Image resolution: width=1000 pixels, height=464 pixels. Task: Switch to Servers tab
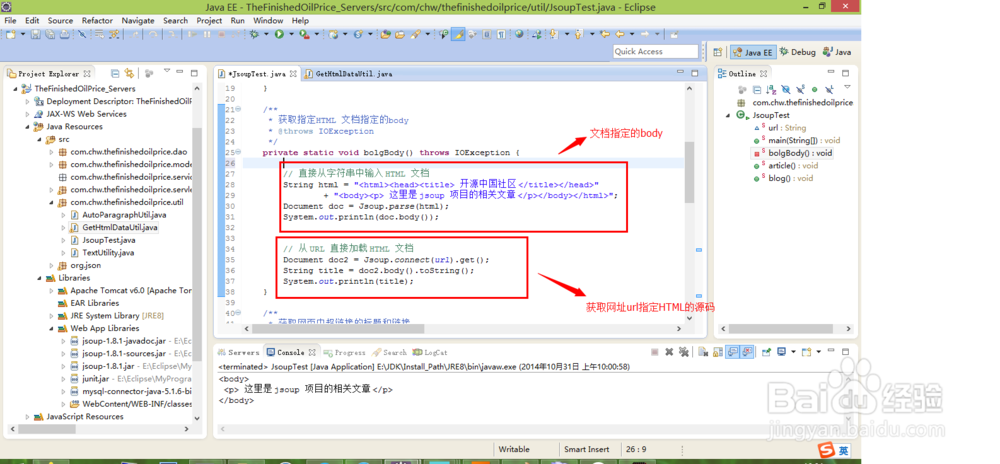tap(239, 352)
